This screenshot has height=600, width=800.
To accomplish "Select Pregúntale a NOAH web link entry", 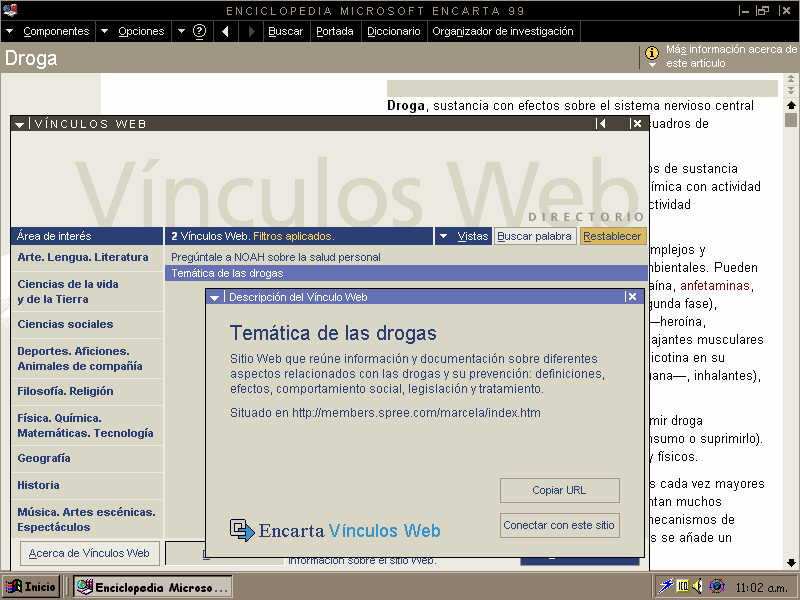I will [x=276, y=257].
